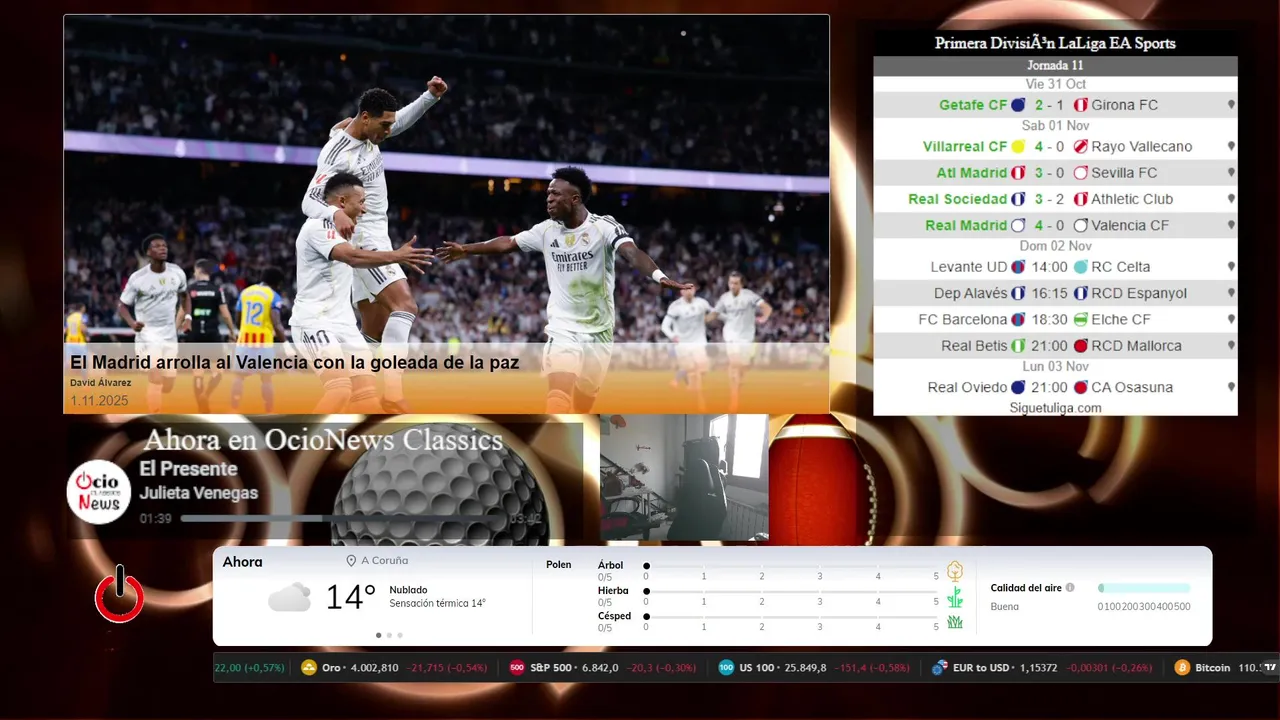Click the Hierba pollen plant icon
The height and width of the screenshot is (720, 1280).
(x=955, y=597)
